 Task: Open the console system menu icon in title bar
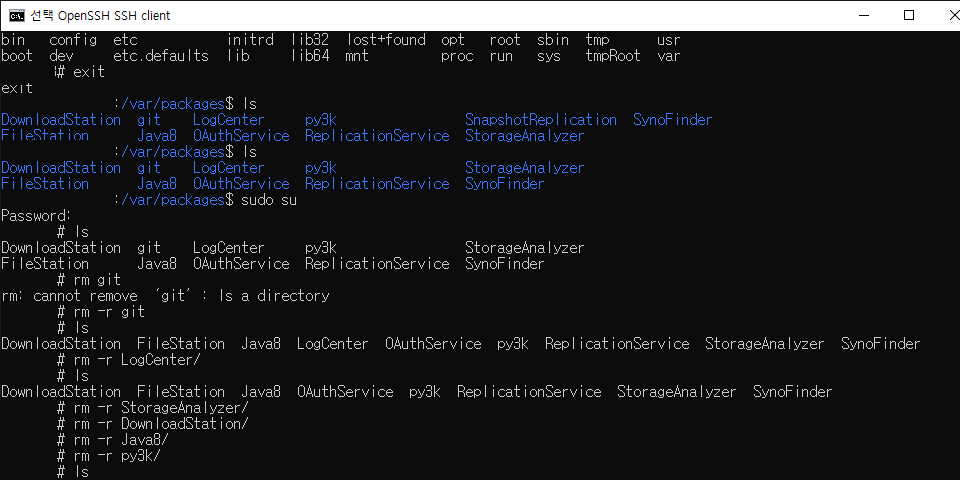click(17, 15)
